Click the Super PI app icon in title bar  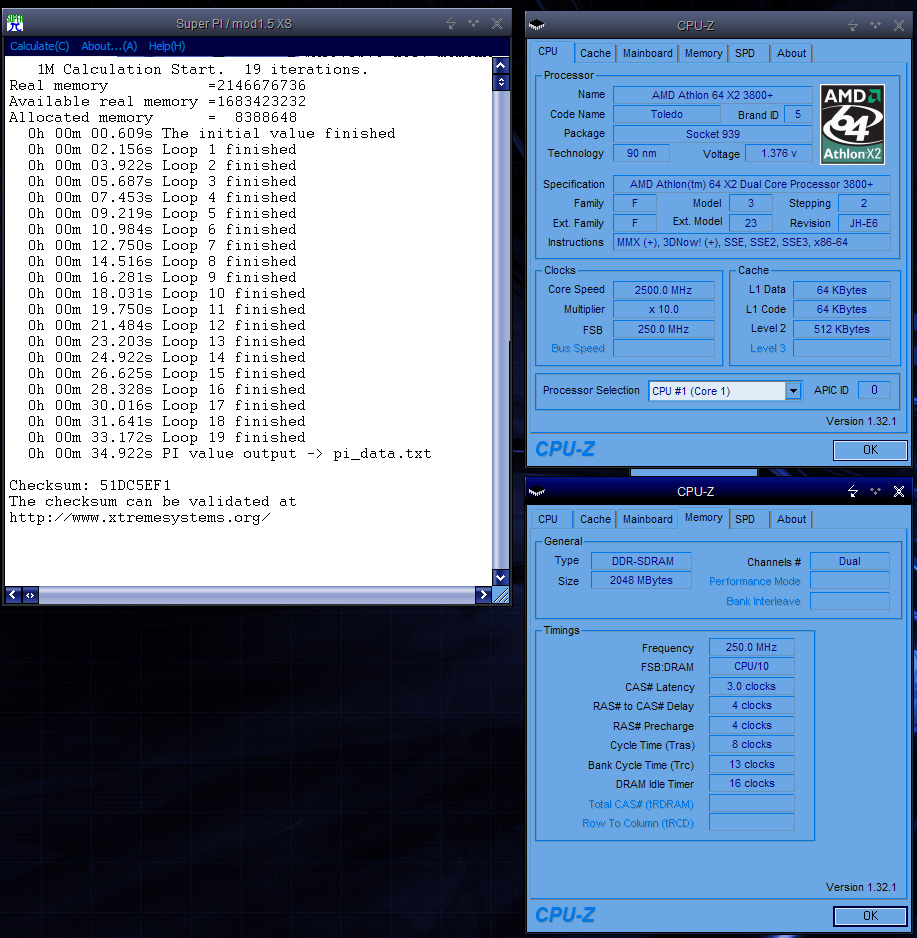14,23
